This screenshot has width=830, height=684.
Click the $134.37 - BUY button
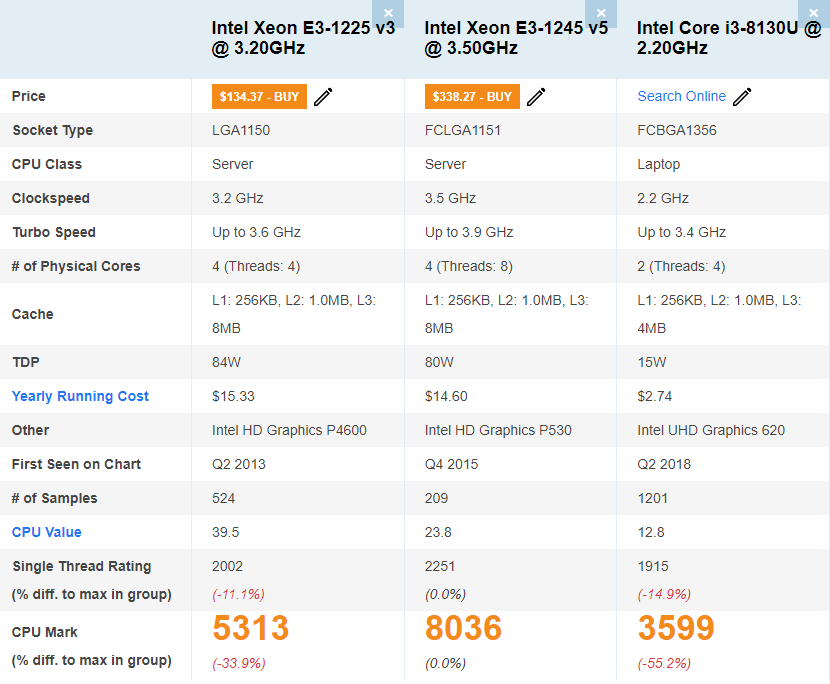coord(259,97)
